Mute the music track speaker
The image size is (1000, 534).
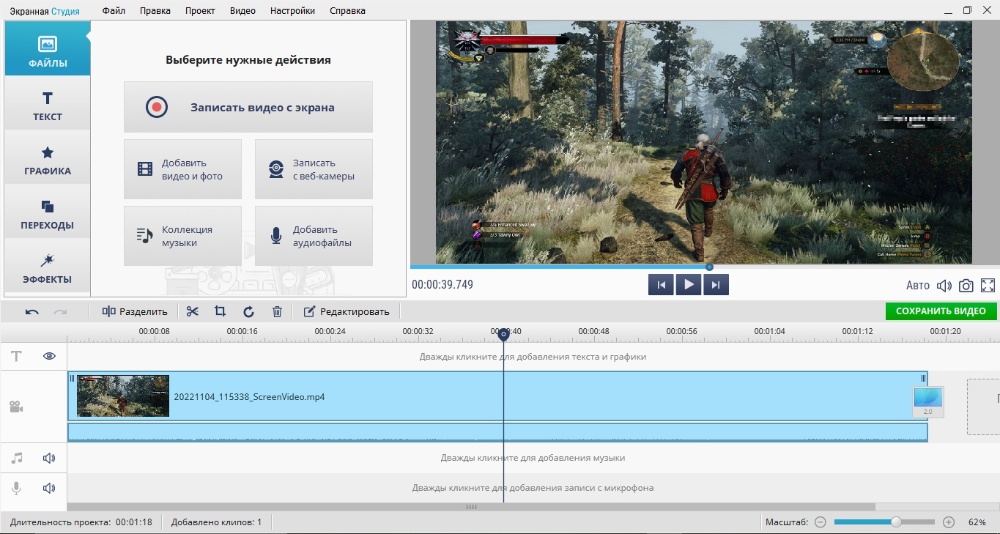point(49,457)
